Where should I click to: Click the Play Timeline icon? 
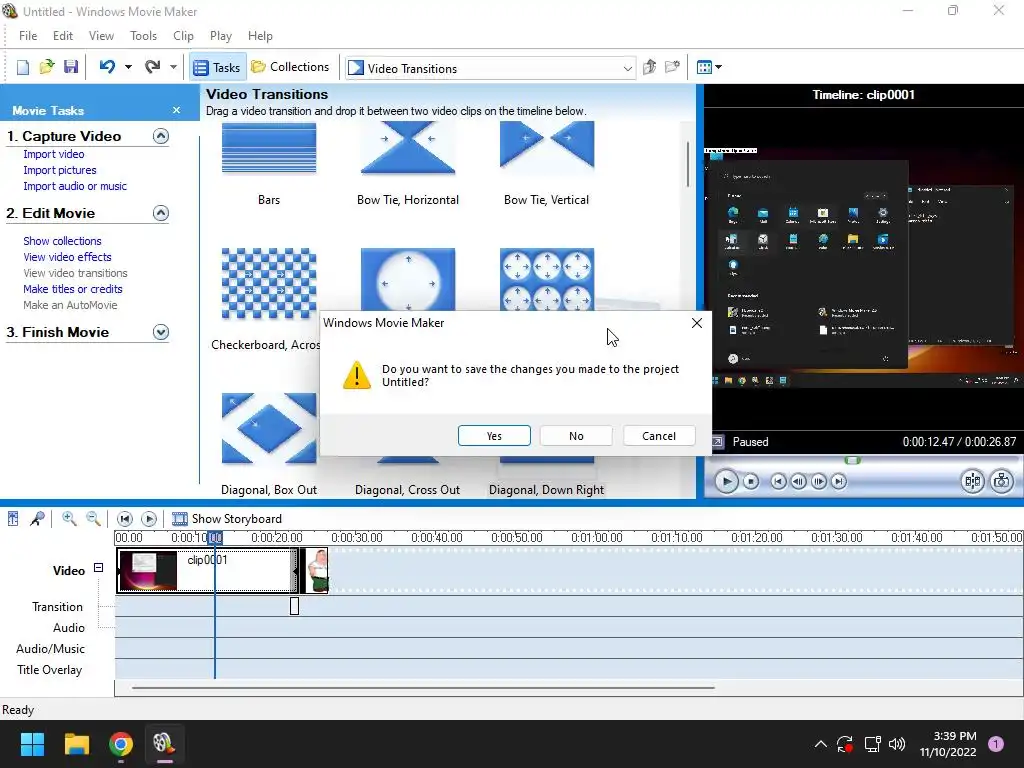(149, 519)
